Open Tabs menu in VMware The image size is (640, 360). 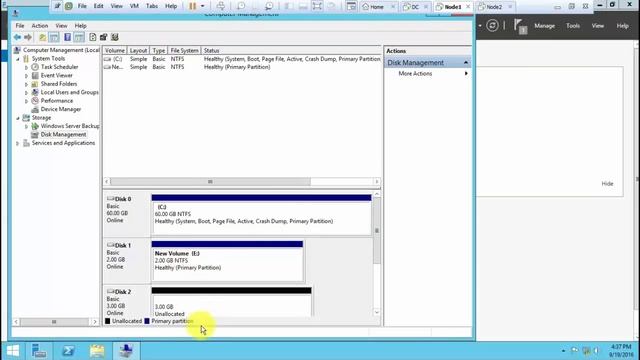tap(152, 6)
